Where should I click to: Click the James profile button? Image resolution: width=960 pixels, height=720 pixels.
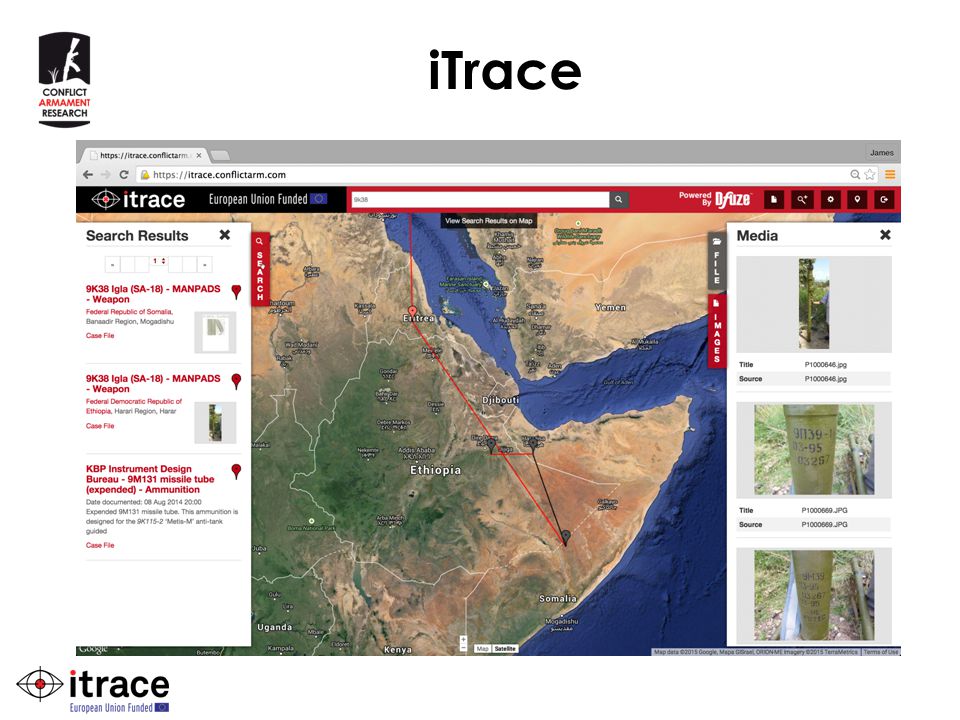(882, 152)
